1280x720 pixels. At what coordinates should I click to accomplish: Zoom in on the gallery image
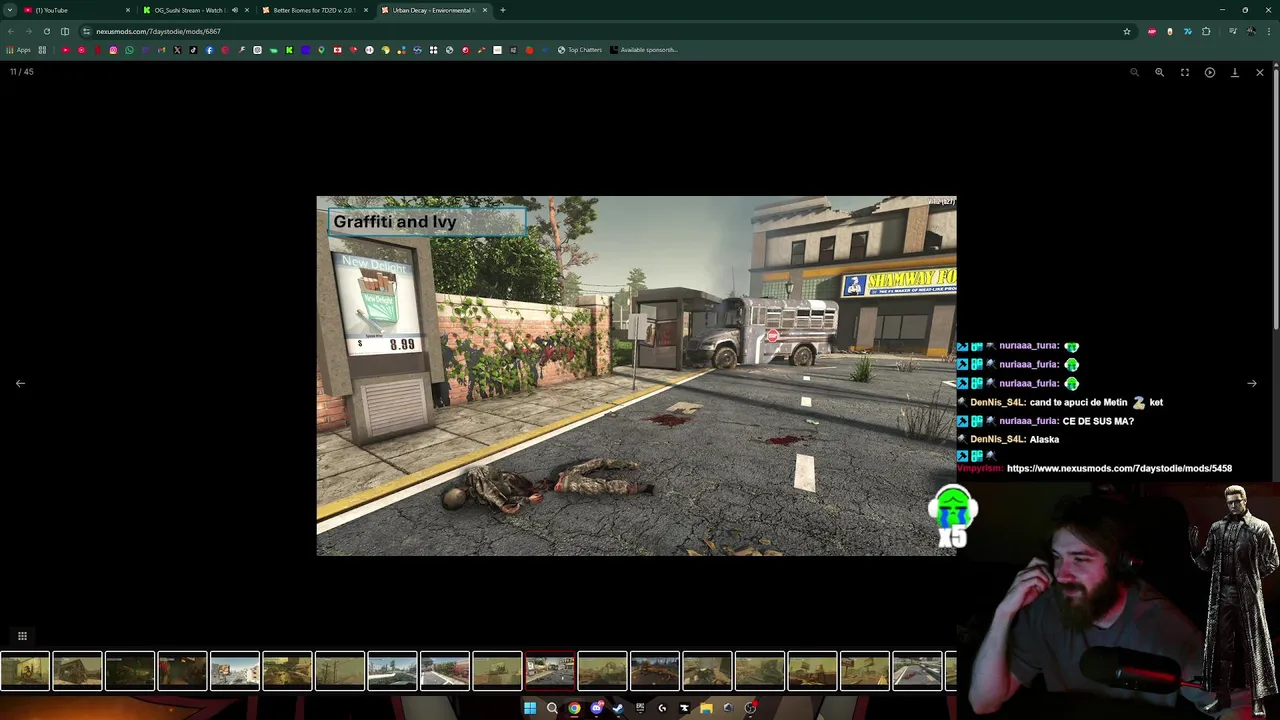[x=1159, y=72]
